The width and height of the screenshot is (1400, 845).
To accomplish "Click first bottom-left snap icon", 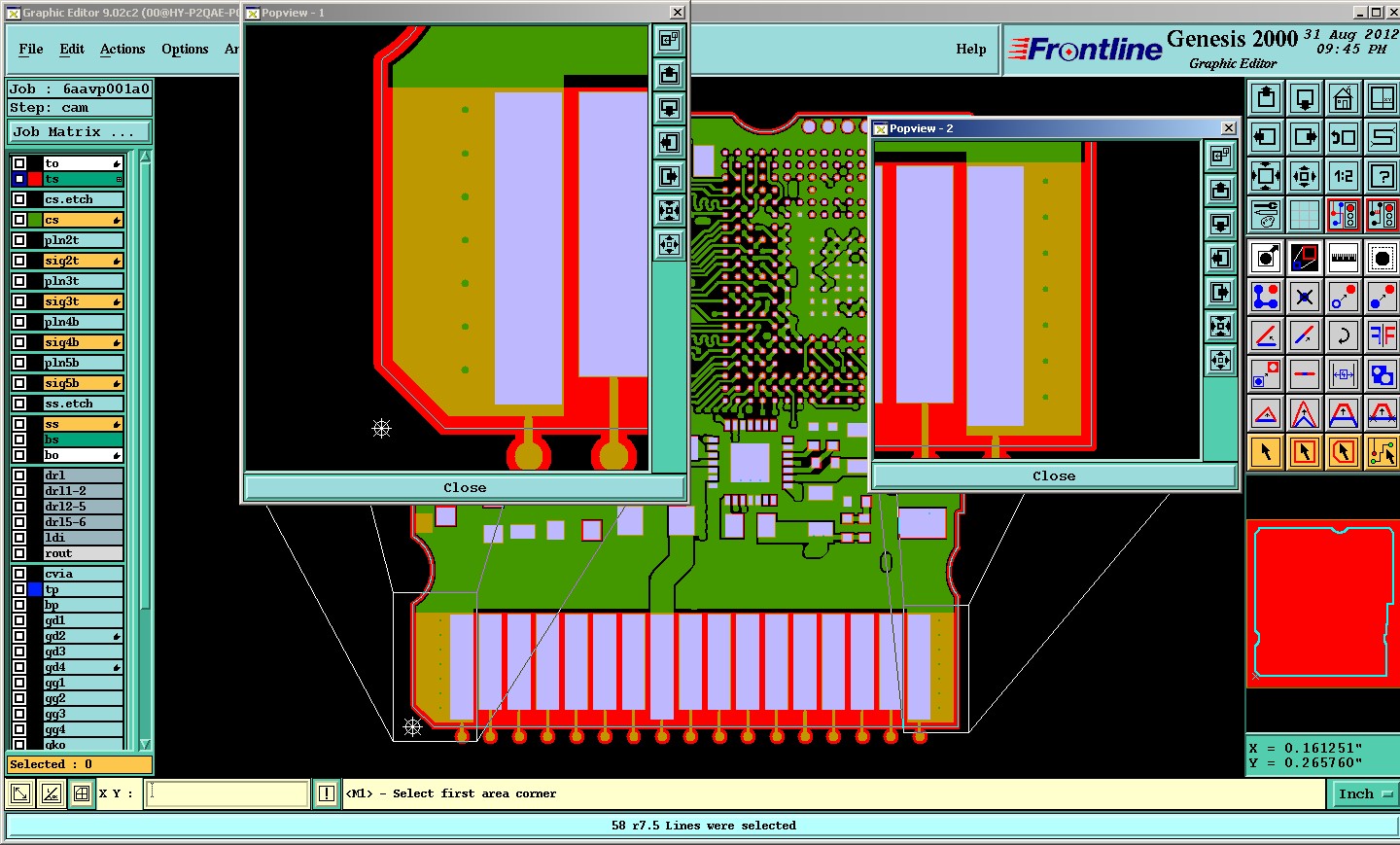I will [x=19, y=794].
